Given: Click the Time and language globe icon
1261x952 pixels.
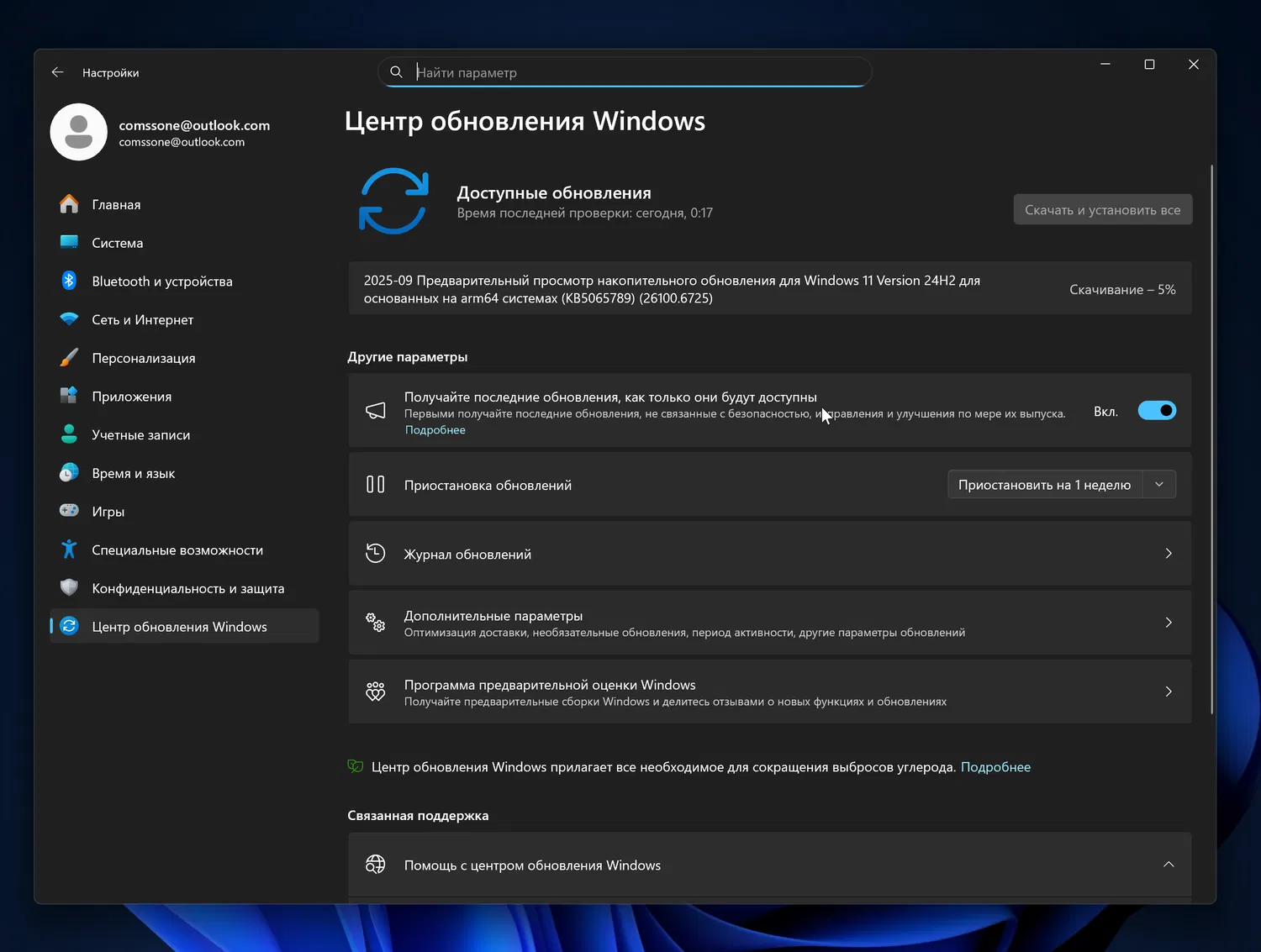Looking at the screenshot, I should click(69, 473).
